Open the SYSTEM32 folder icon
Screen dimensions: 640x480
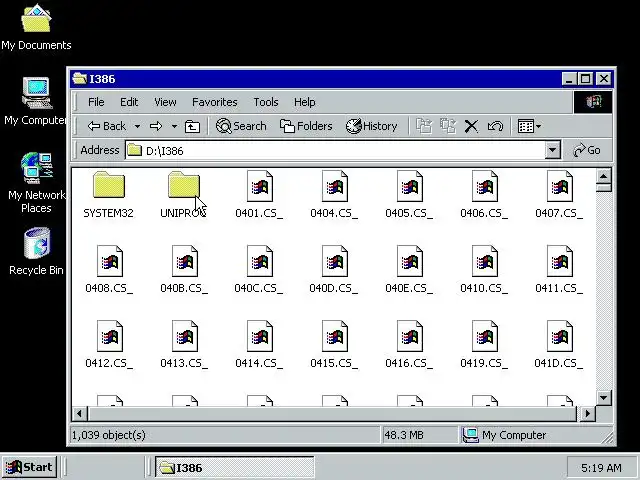109,185
